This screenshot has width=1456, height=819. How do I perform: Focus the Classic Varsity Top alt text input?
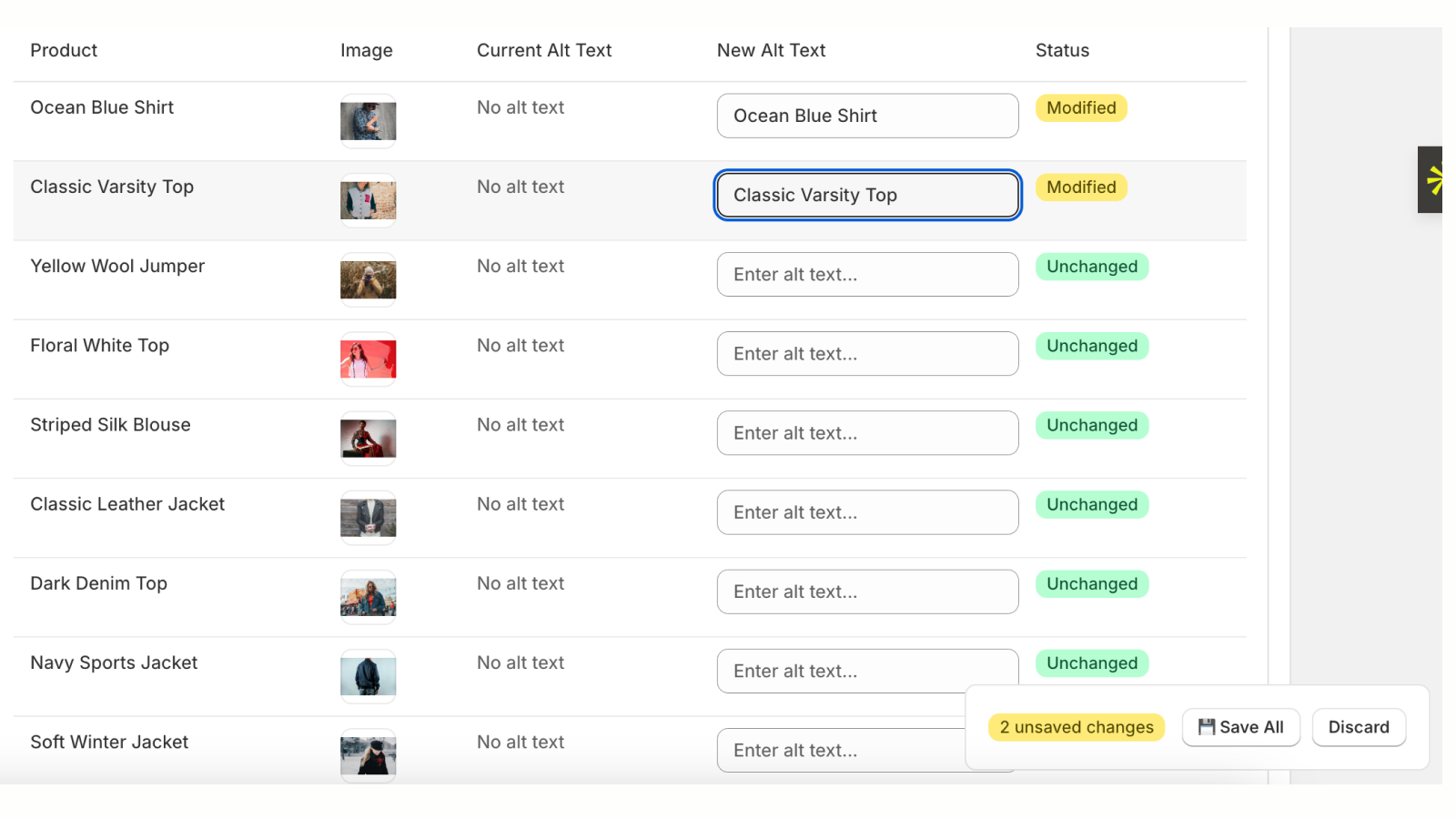867,195
